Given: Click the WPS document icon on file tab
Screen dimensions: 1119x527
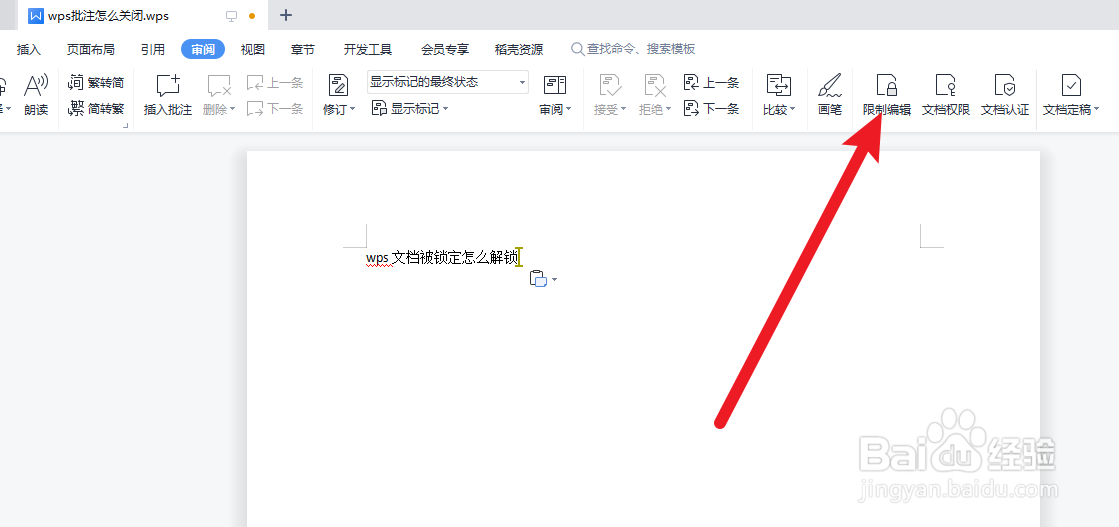Looking at the screenshot, I should pos(36,16).
